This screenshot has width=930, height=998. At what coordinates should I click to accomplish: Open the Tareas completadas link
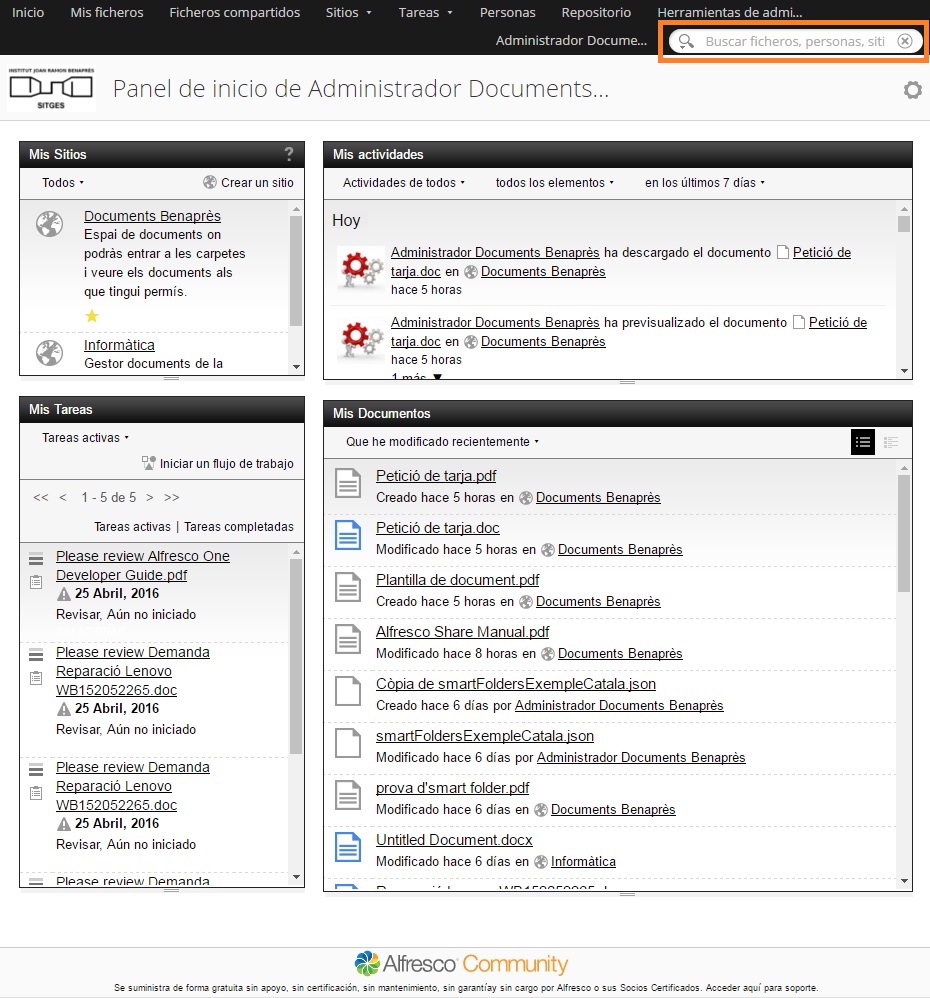coord(239,527)
